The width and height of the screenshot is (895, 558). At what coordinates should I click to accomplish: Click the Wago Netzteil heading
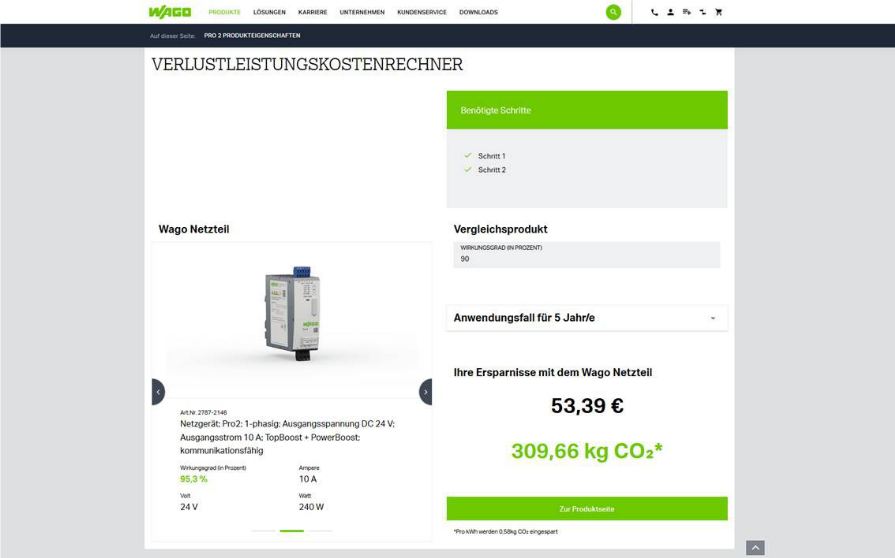[x=193, y=229]
